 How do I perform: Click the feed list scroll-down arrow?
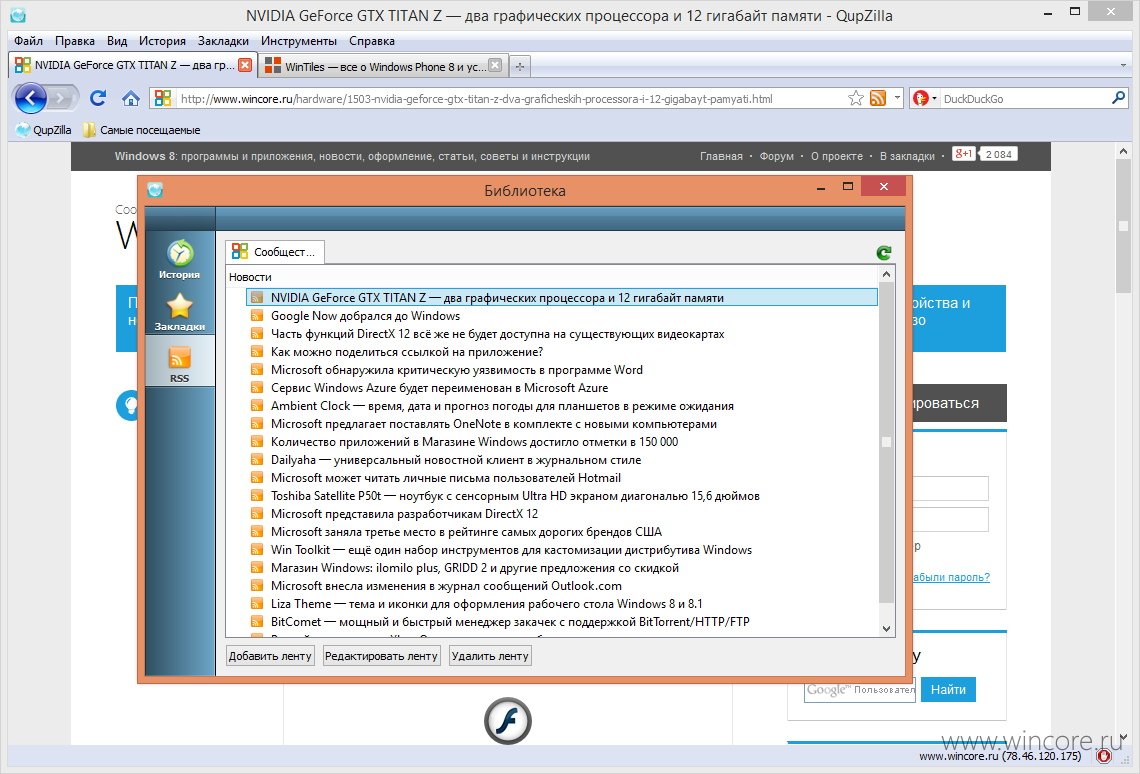click(x=886, y=629)
